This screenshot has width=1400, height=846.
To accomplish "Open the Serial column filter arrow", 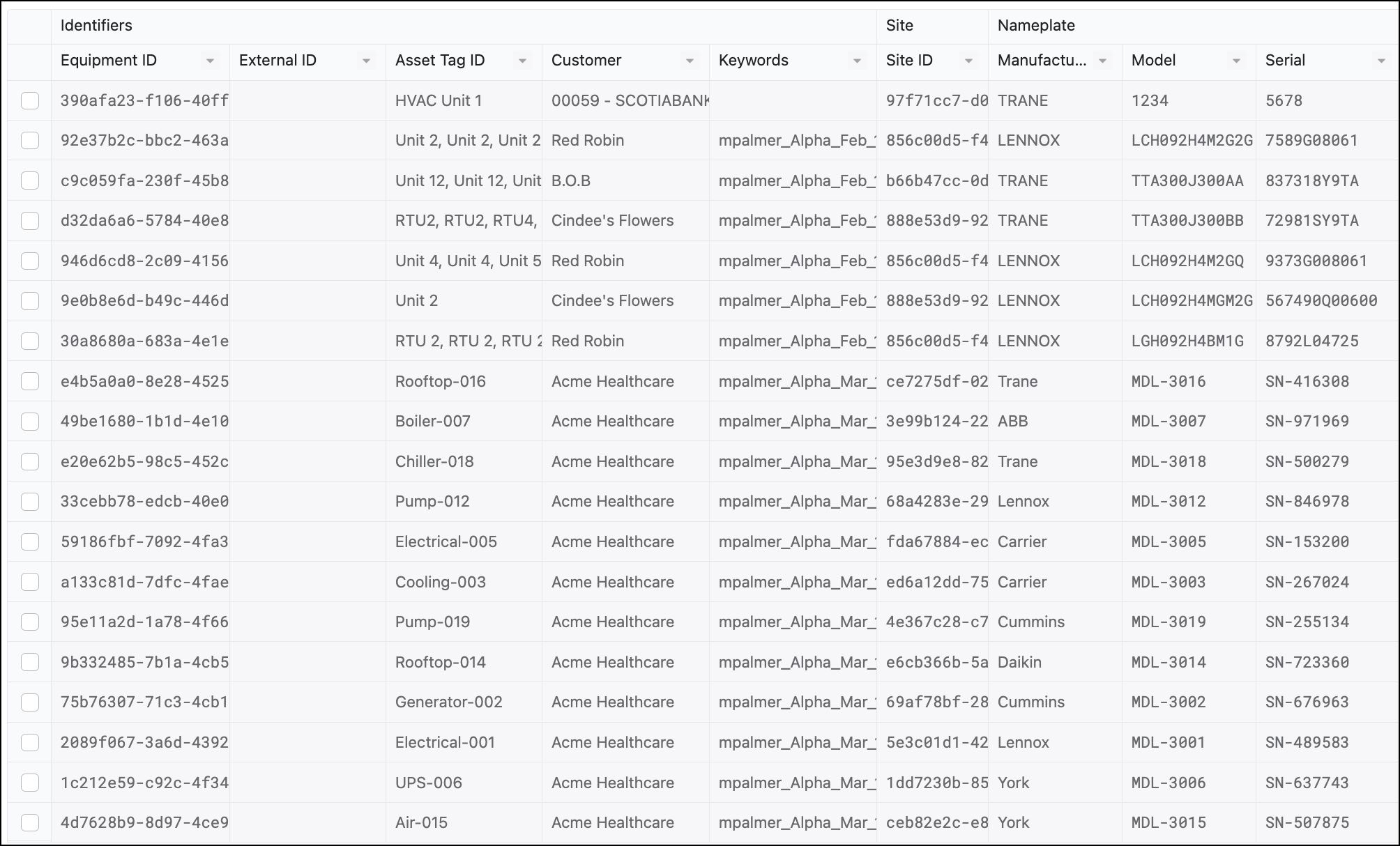I will coord(1381,61).
